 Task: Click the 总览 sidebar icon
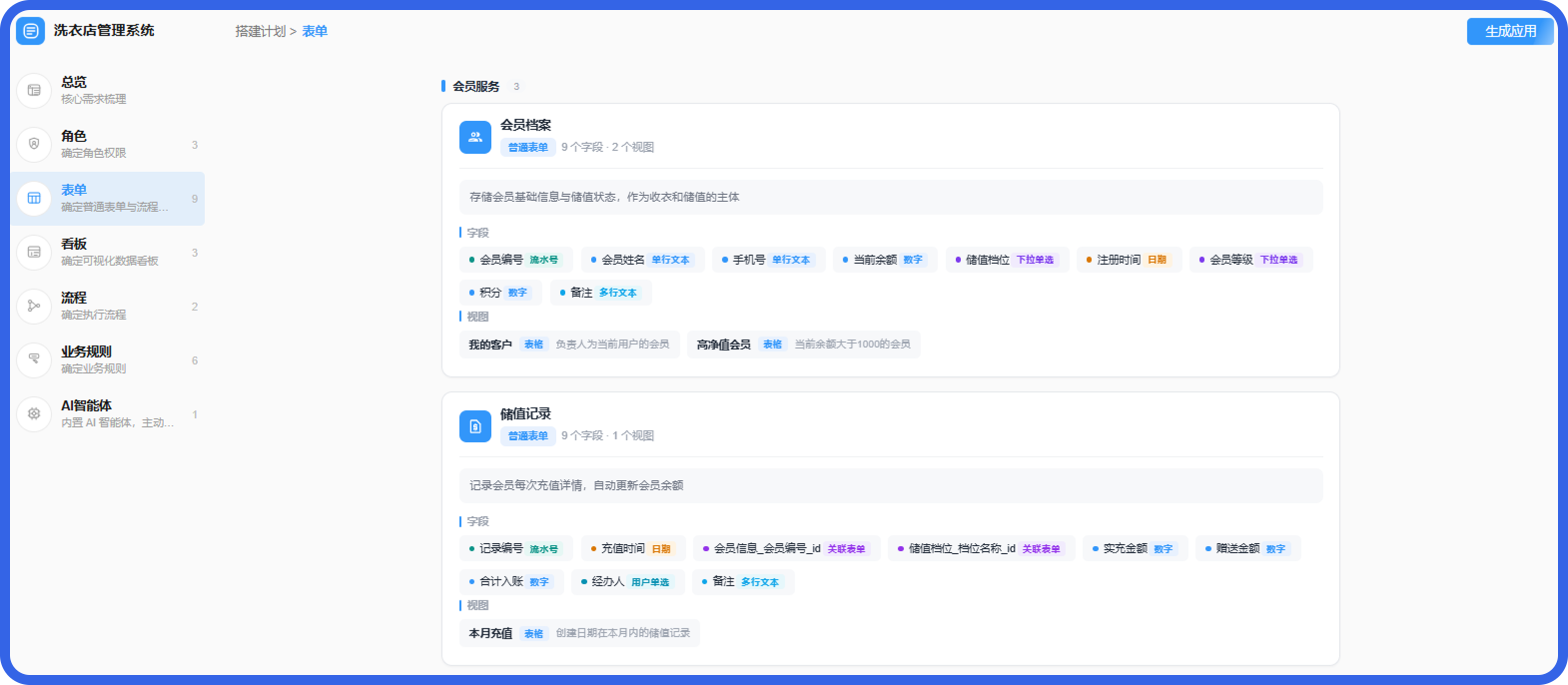pyautogui.click(x=34, y=91)
